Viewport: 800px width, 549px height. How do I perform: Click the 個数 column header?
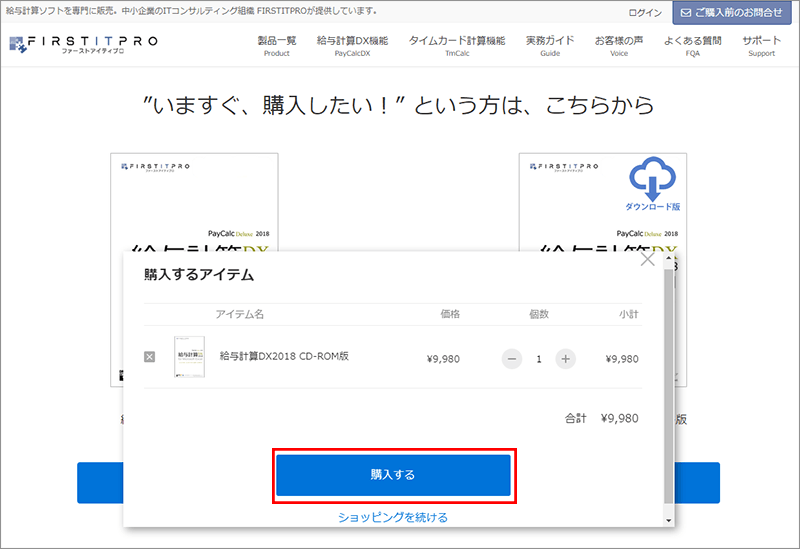[539, 314]
